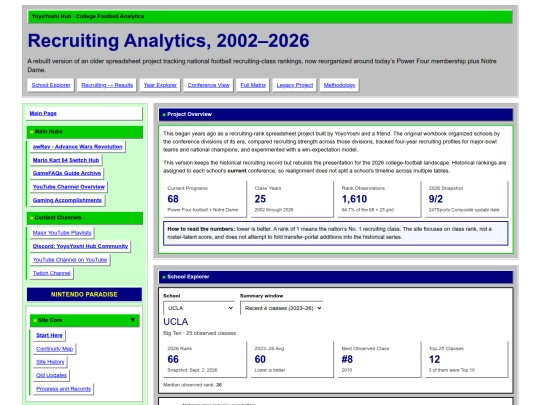Click the NINTENDO PARADISE banner
The image size is (540, 405).
(x=84, y=294)
